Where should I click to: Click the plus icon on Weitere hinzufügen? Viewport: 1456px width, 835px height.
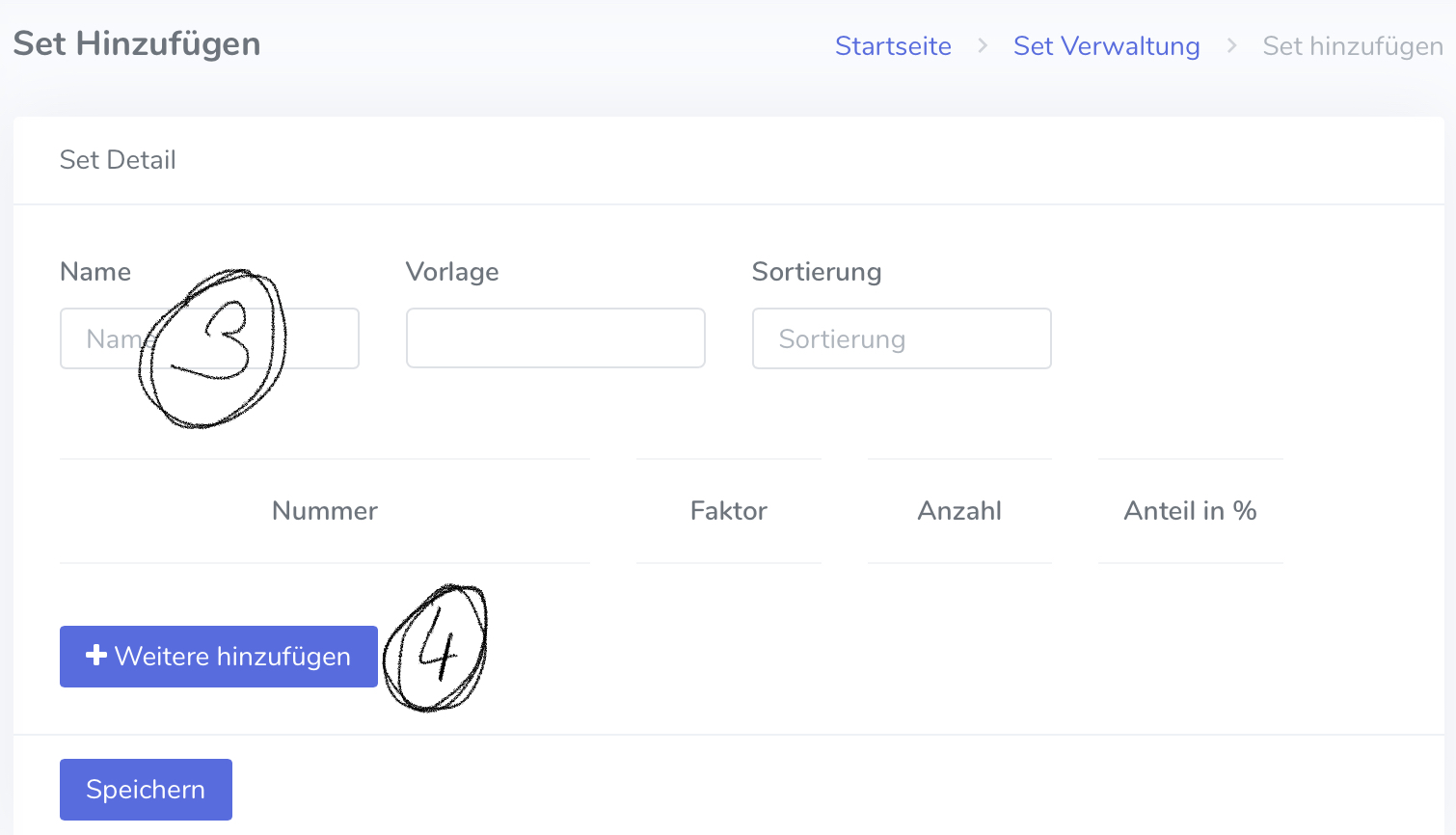tap(95, 656)
